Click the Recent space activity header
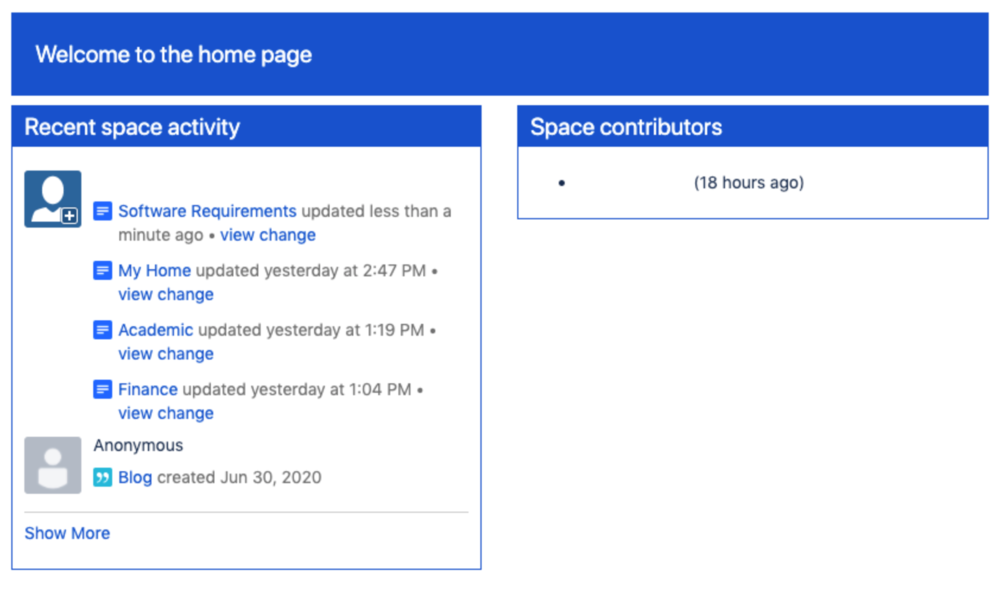Screen dimensions: 1000x599 coord(246,126)
